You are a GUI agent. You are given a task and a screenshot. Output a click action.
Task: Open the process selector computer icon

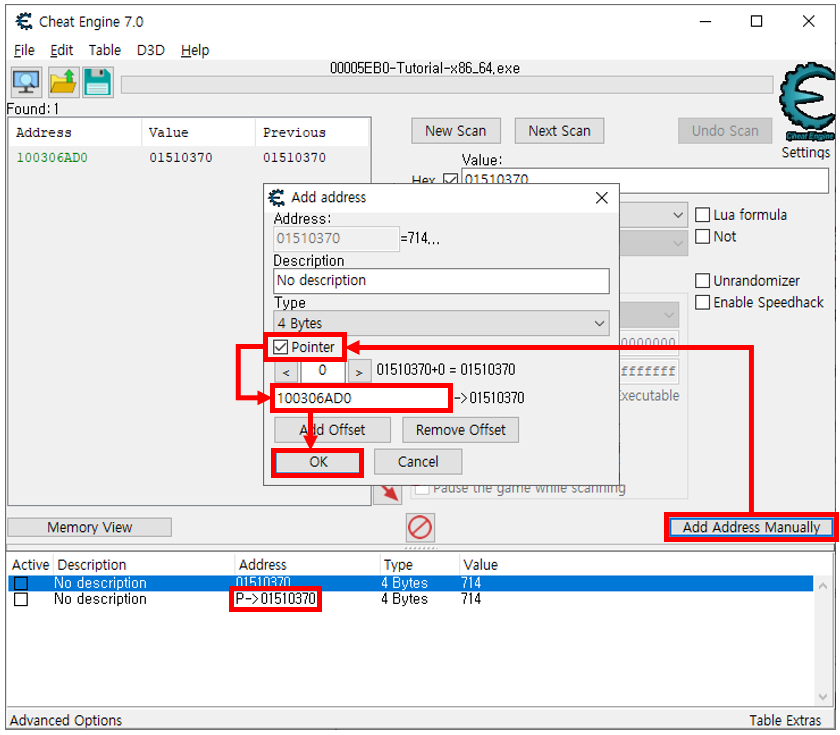click(x=26, y=82)
